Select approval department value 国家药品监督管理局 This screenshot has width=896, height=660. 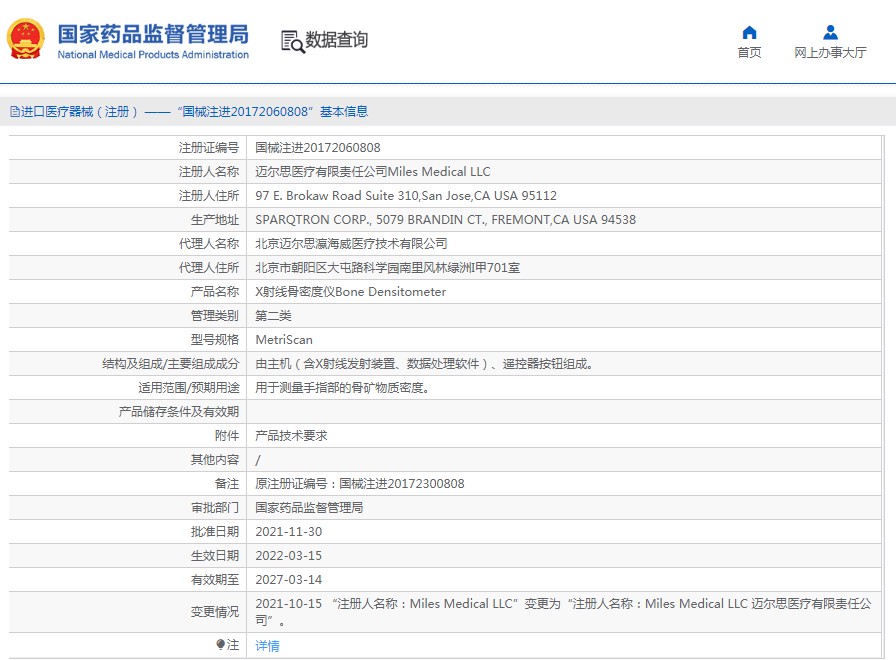pyautogui.click(x=309, y=508)
